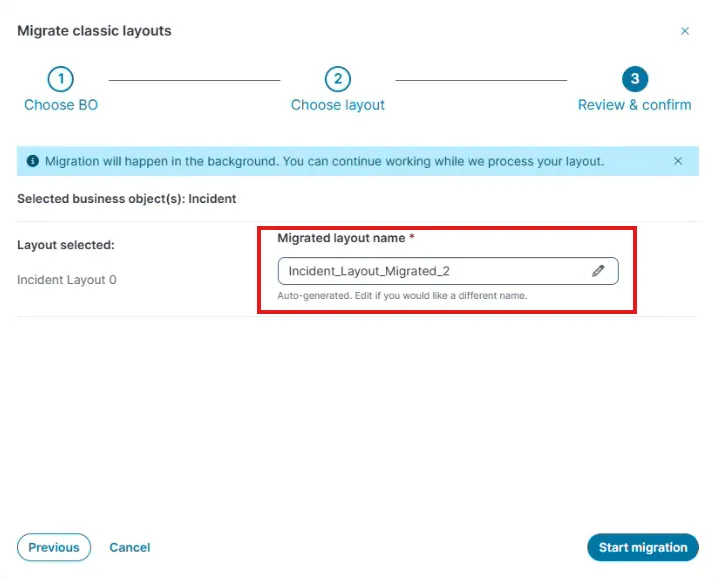Go back with the Previous button
Viewport: 716px width, 579px height.
(x=54, y=547)
